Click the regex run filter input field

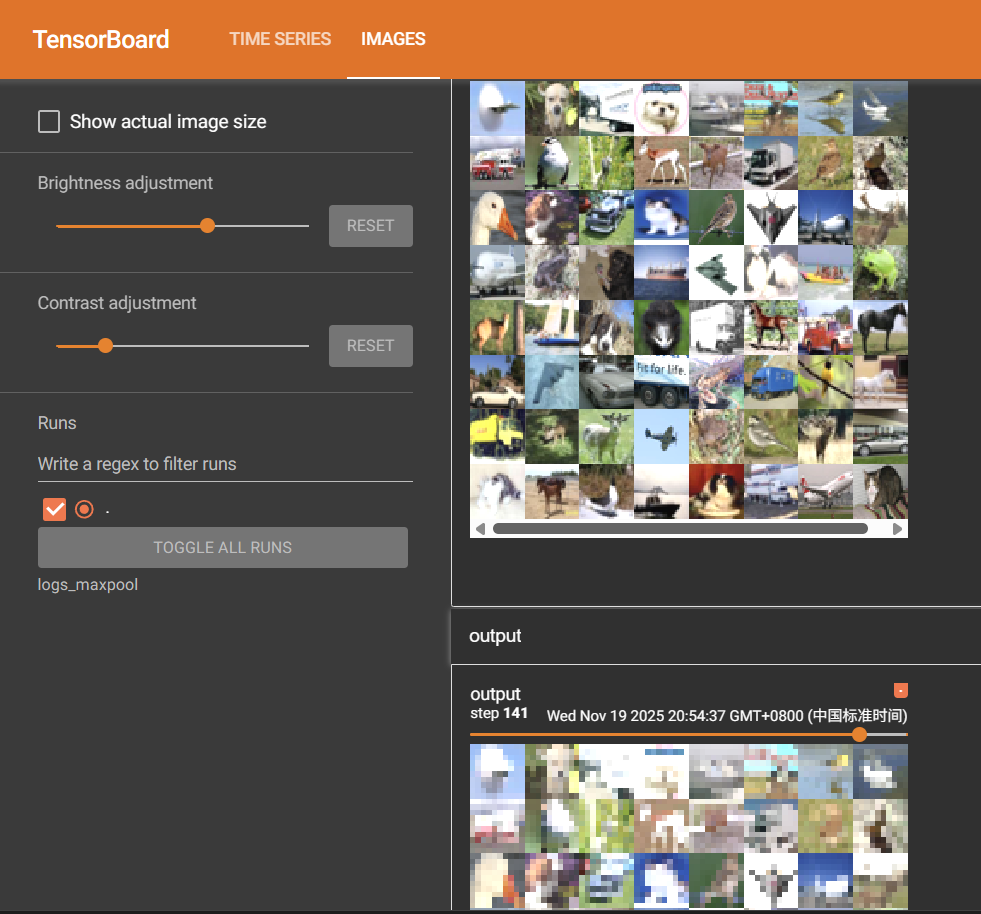[225, 464]
